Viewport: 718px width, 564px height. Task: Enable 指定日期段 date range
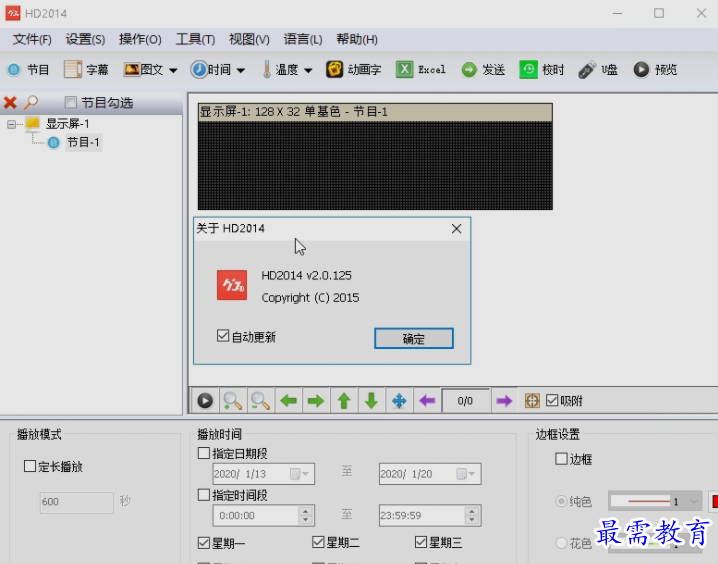tap(204, 453)
